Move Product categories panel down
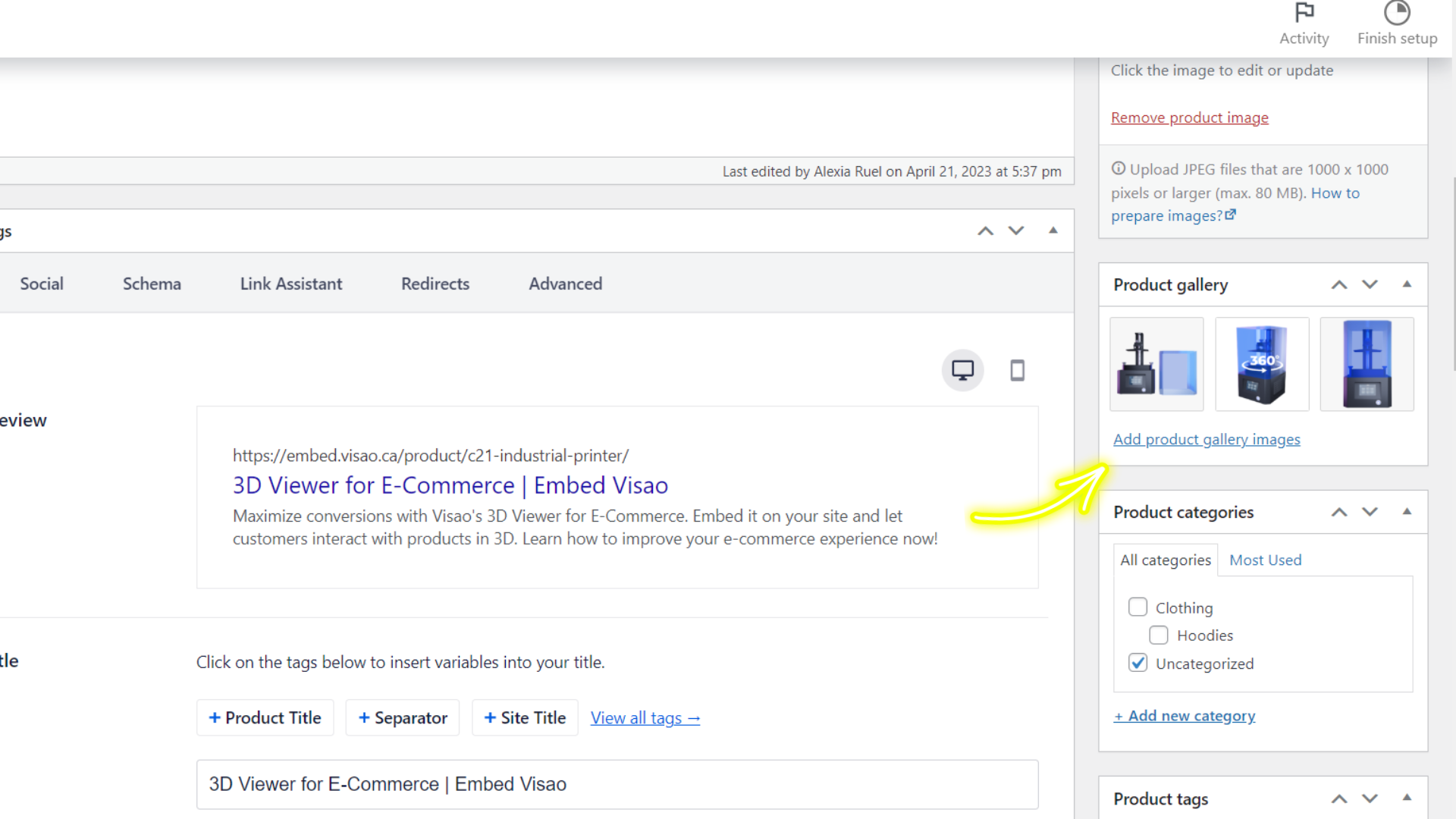Image resolution: width=1456 pixels, height=819 pixels. (x=1370, y=512)
